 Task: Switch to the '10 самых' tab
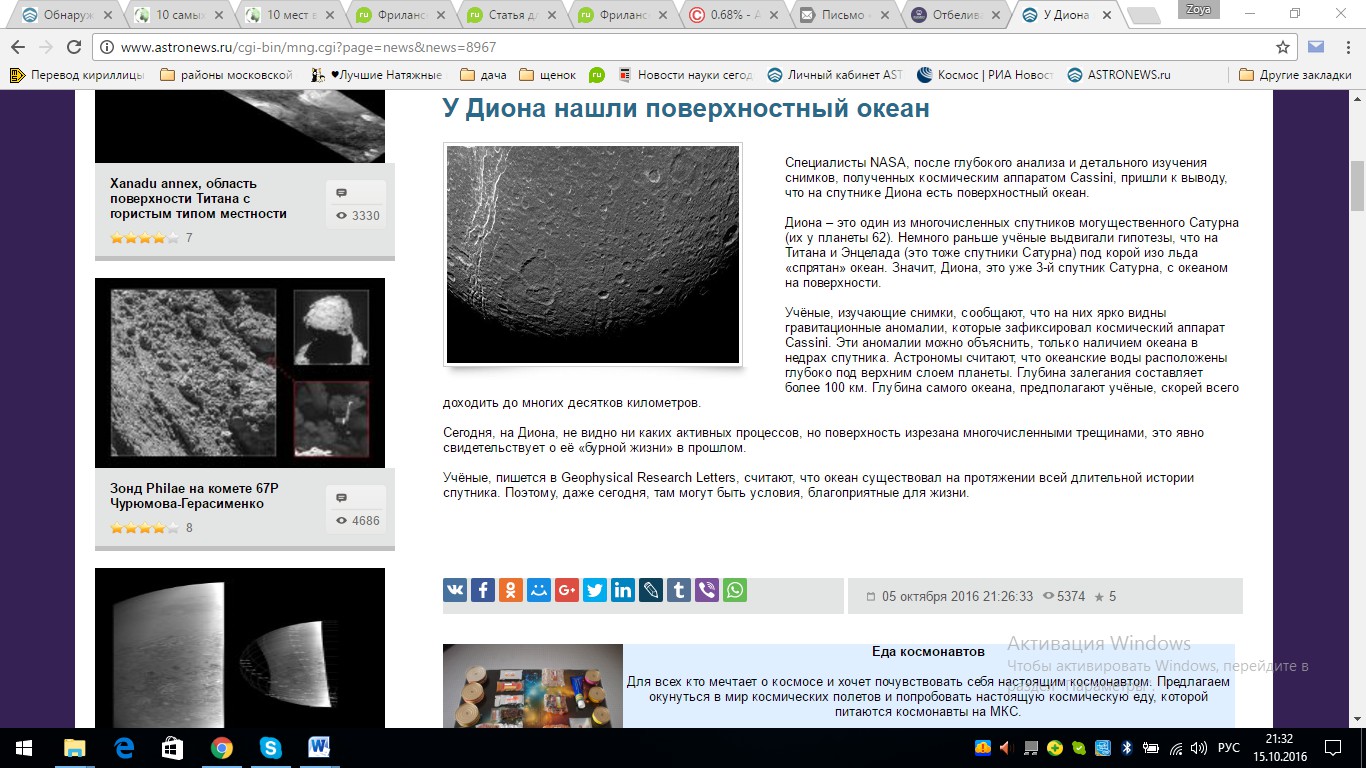tap(178, 15)
